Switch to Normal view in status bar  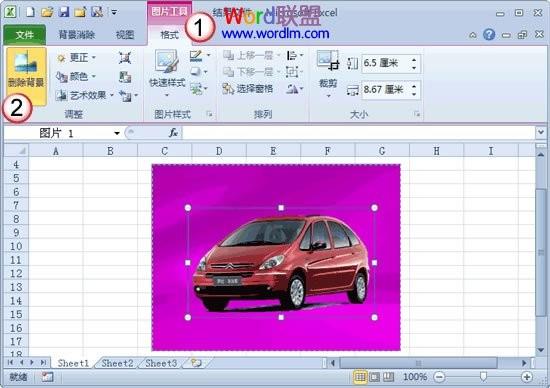point(360,377)
